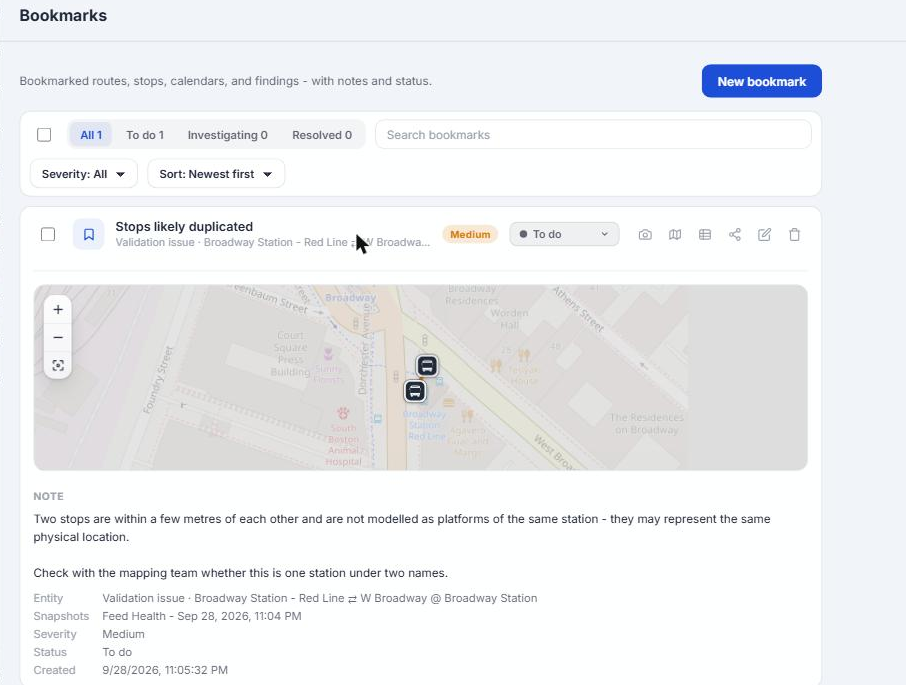This screenshot has width=906, height=685.
Task: Switch to the To do 1 tab
Action: [x=145, y=135]
